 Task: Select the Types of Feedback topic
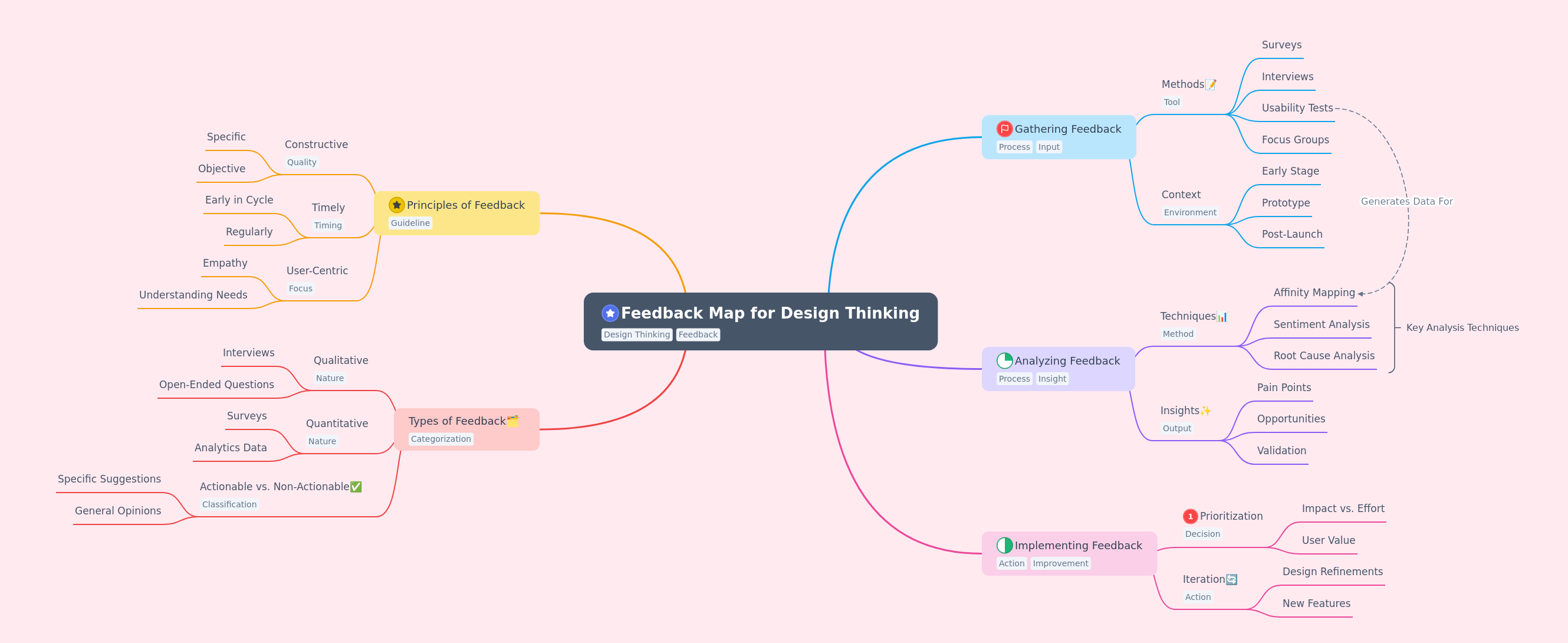(466, 429)
